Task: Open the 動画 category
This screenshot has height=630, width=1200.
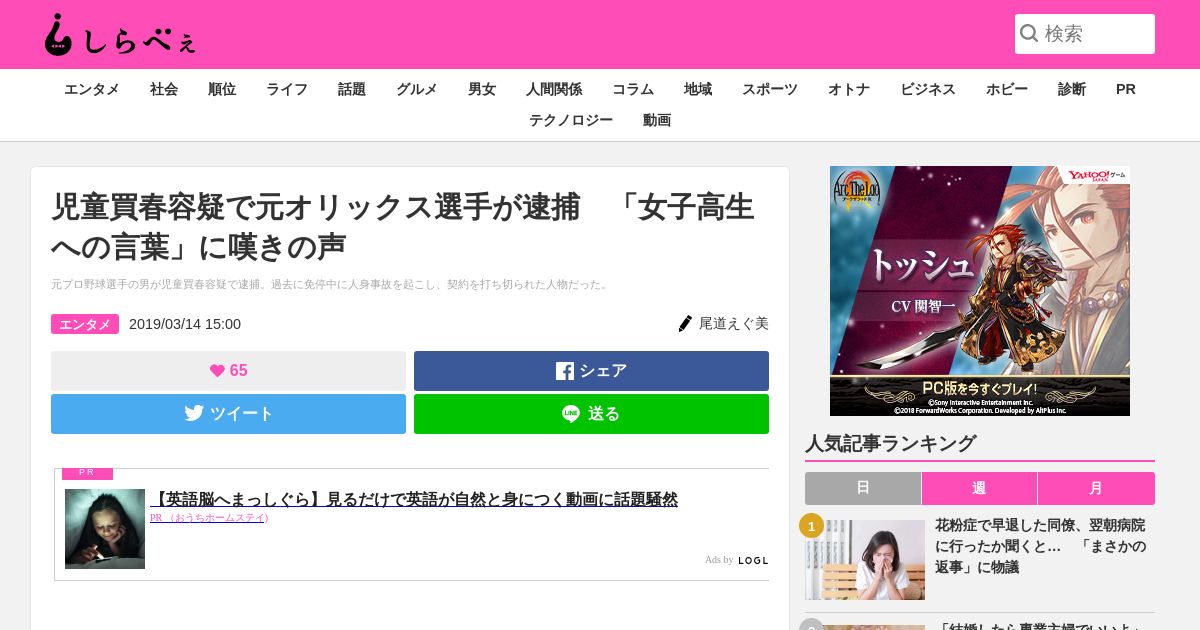Action: point(657,120)
